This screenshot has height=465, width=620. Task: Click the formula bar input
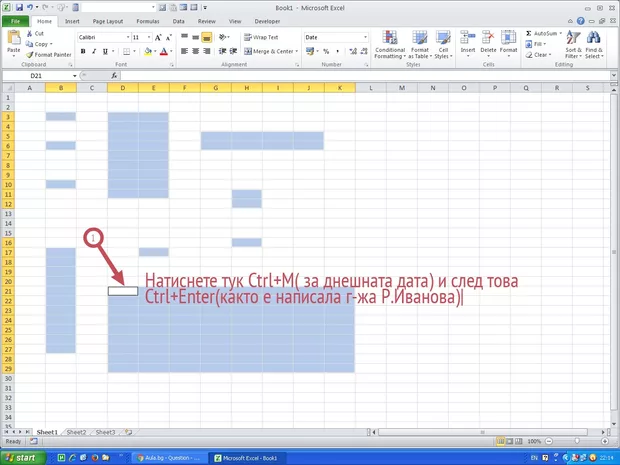click(366, 76)
